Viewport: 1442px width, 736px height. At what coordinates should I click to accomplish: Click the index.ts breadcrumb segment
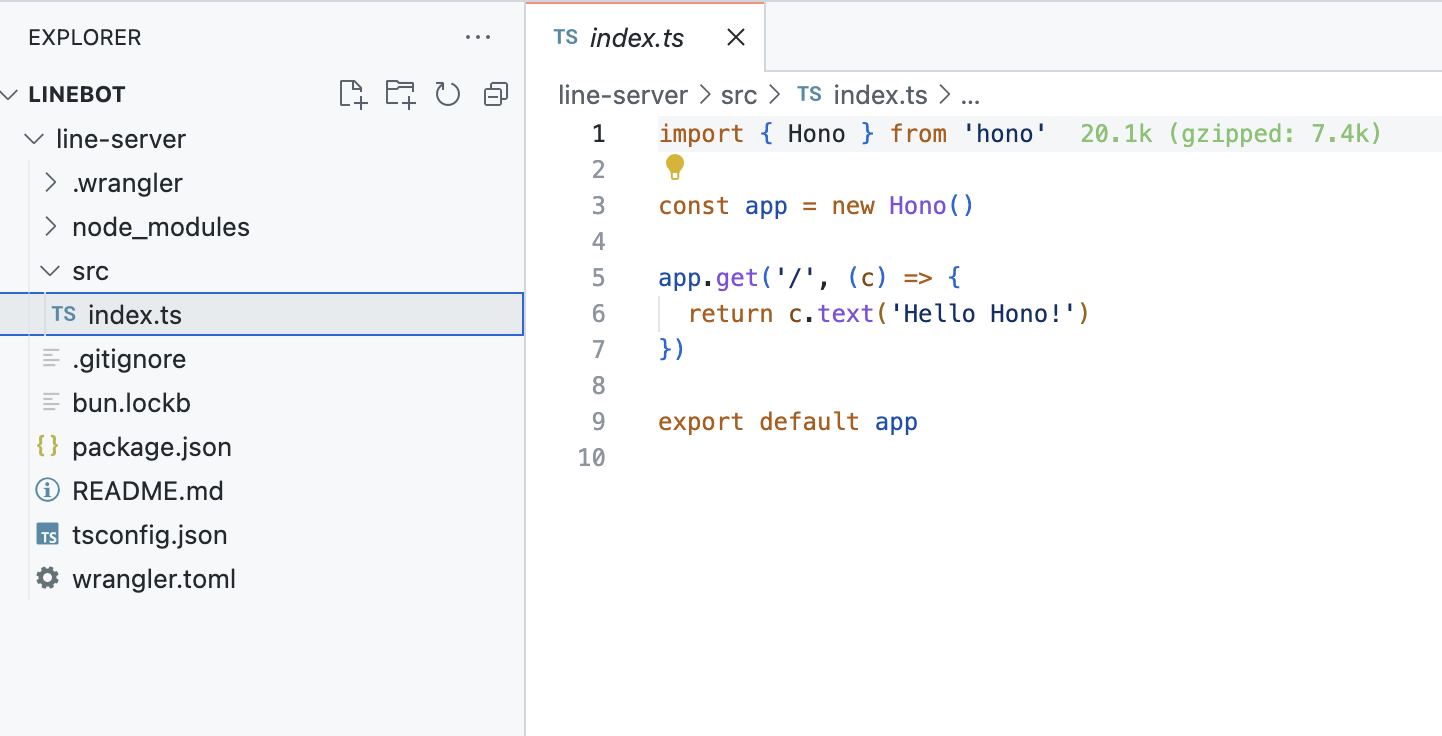pyautogui.click(x=880, y=95)
